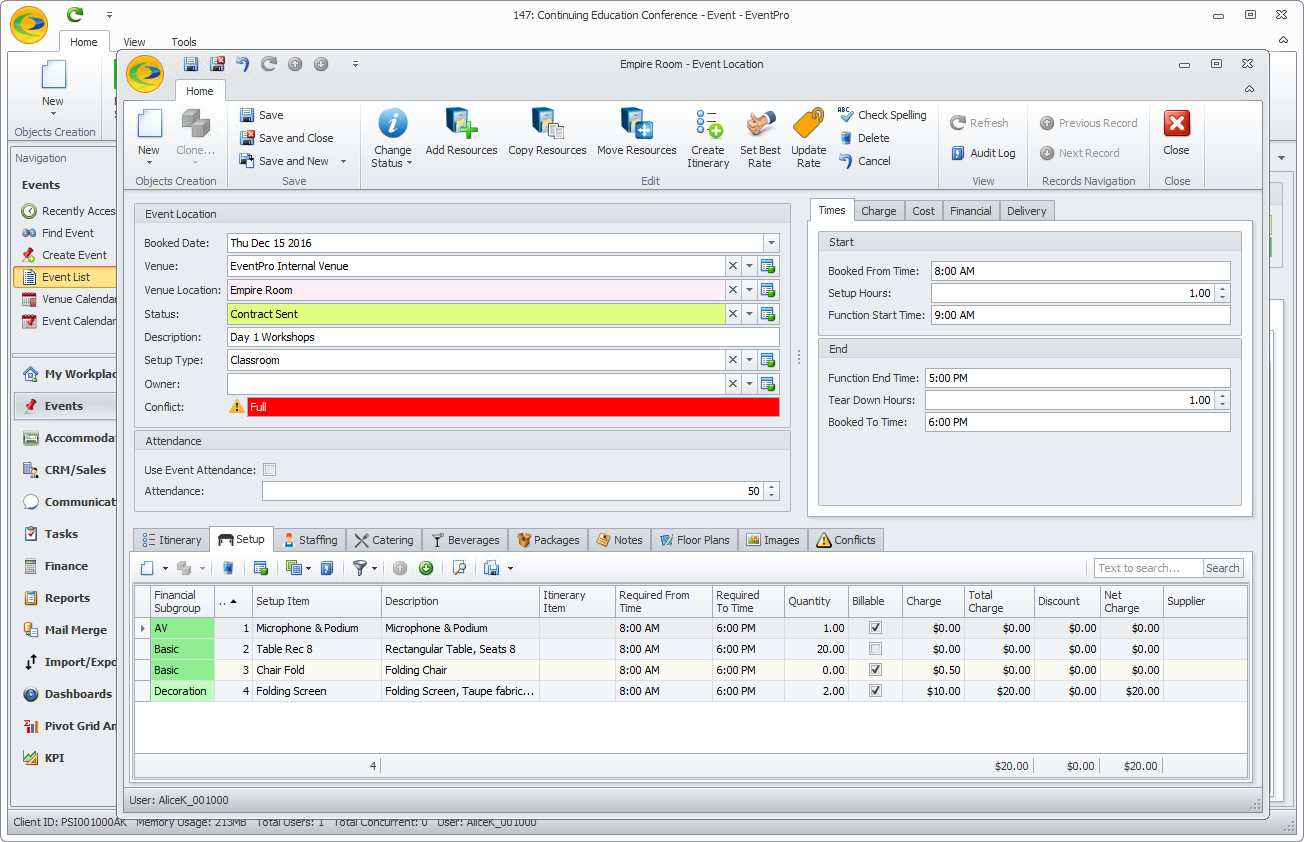Switch to the Financial tab
The image size is (1304, 842).
tap(971, 211)
